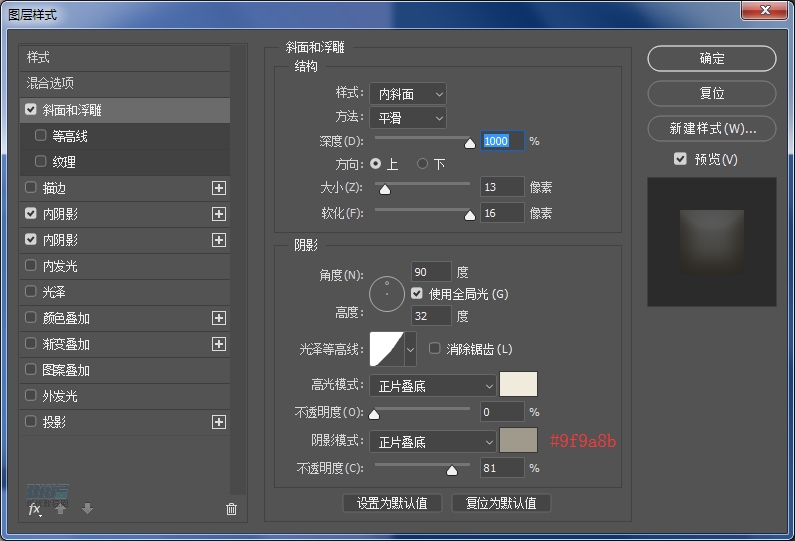Click 深度 input field showing 1000
This screenshot has width=795, height=541.
pos(502,141)
